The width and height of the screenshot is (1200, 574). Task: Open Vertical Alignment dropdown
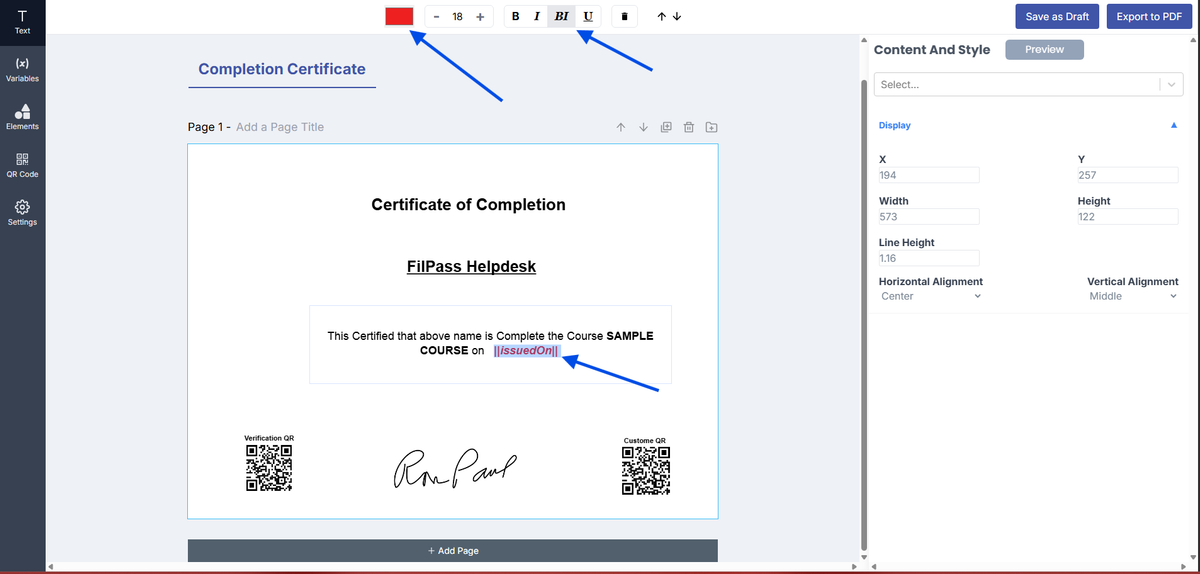click(x=1133, y=296)
